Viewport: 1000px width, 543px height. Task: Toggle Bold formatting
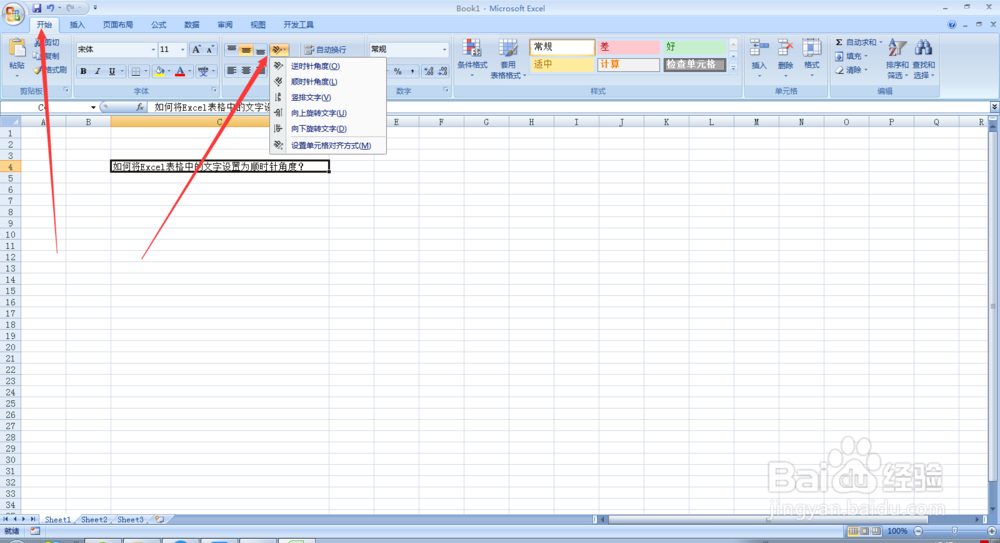[83, 71]
